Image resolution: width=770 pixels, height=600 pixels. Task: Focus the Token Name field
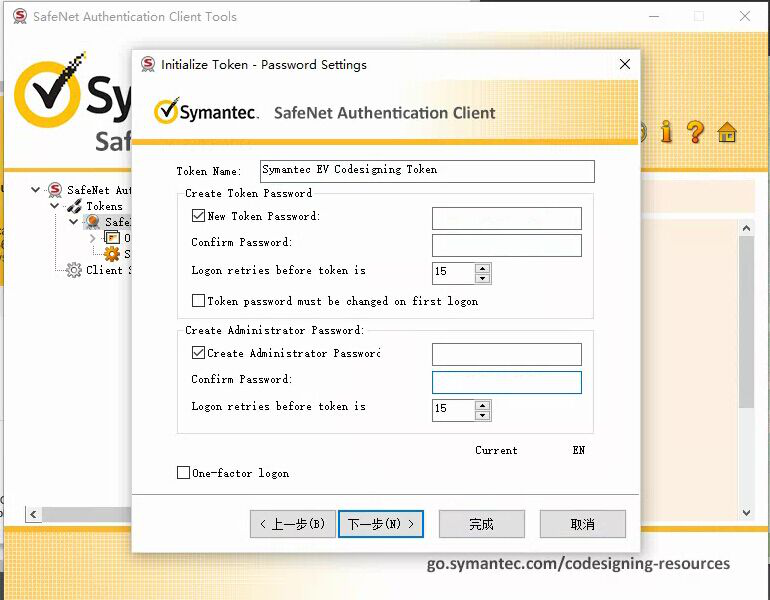[427, 171]
